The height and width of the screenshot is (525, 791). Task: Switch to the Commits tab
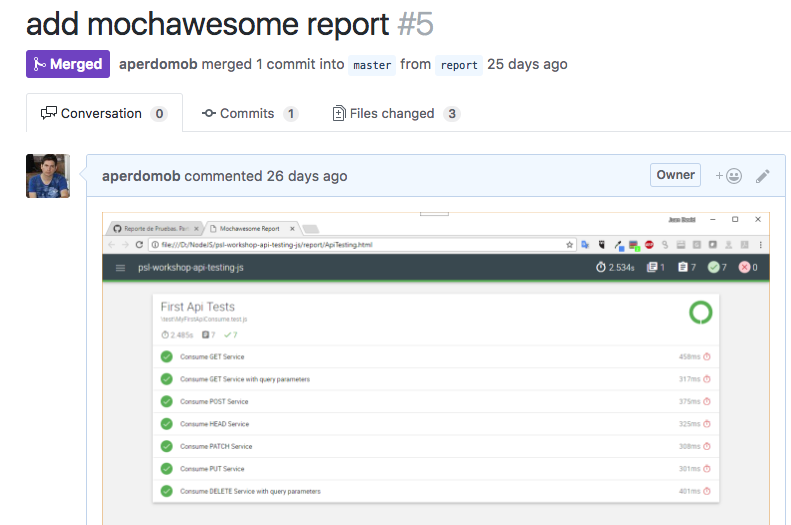coord(250,113)
